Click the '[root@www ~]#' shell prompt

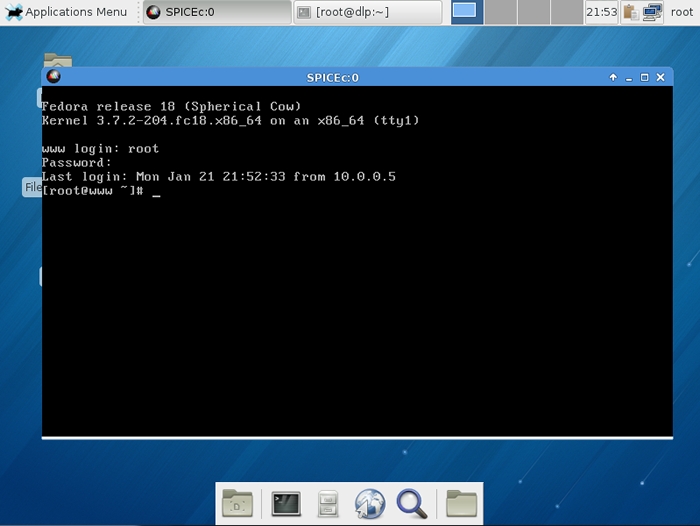coord(93,191)
